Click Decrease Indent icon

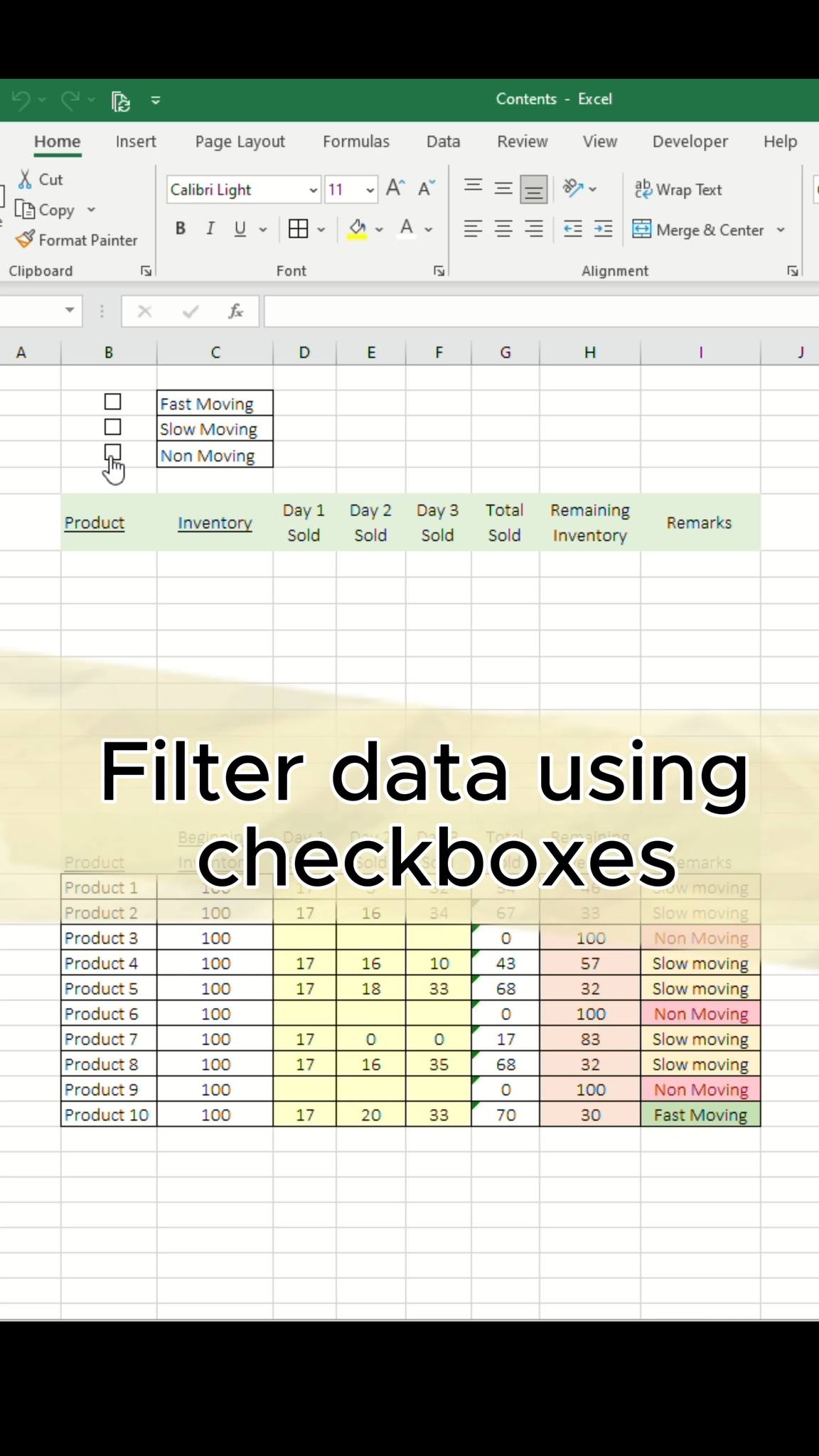573,229
